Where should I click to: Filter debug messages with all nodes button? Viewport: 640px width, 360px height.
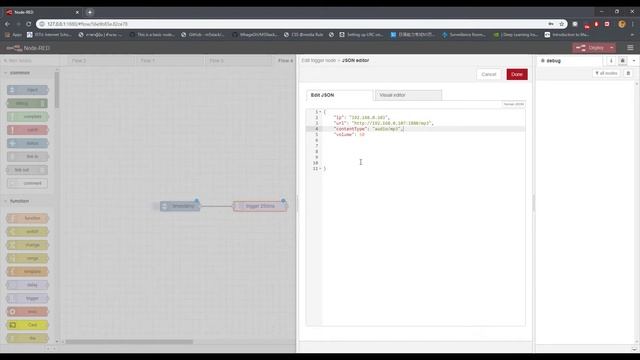point(606,73)
